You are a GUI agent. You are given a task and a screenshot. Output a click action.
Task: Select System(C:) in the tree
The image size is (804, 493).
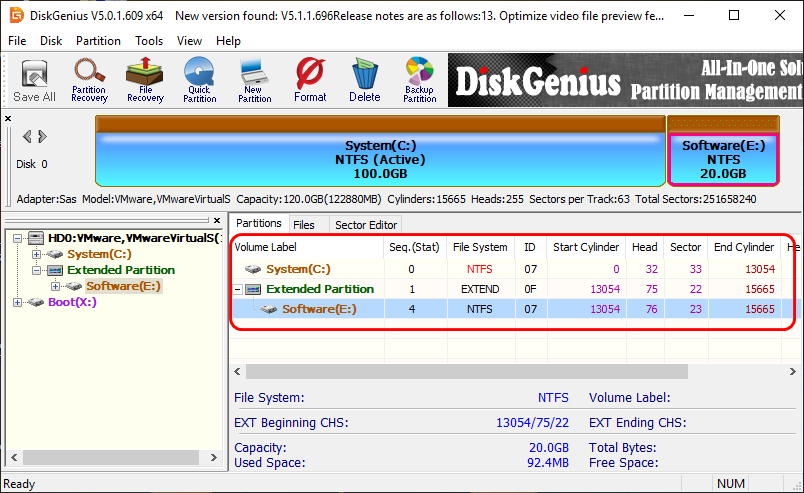99,254
